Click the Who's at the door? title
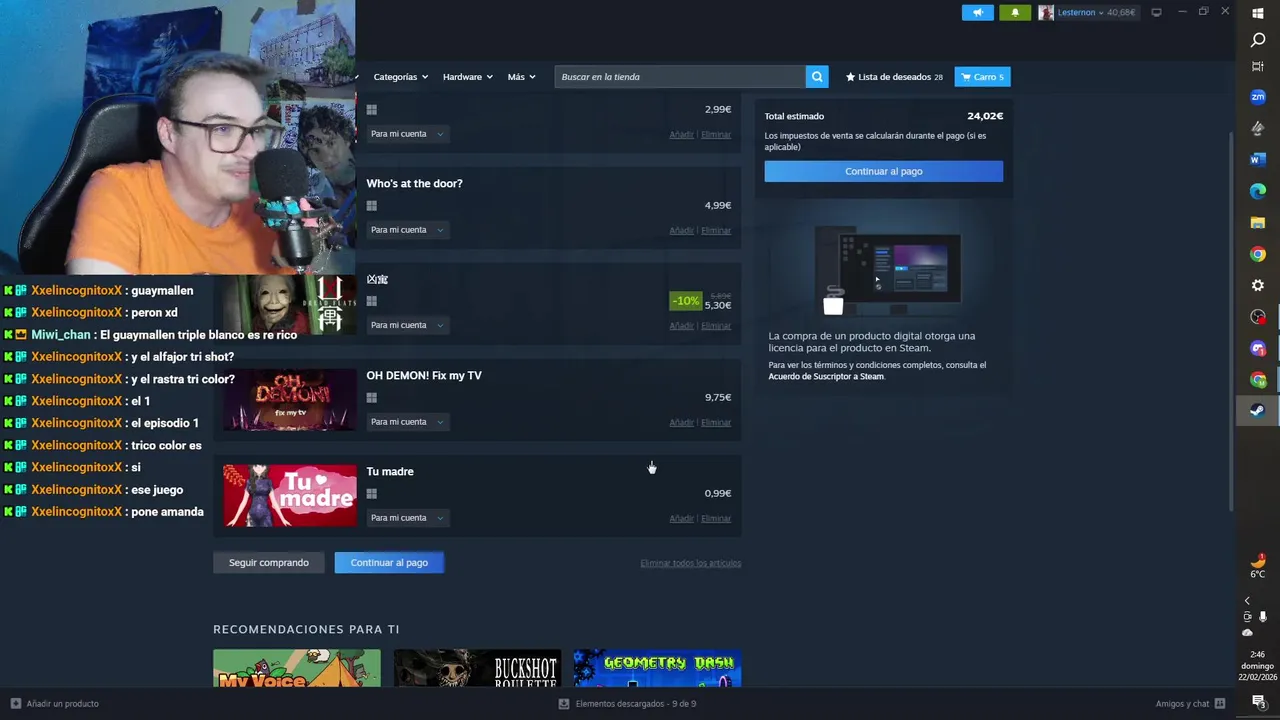The width and height of the screenshot is (1280, 720). (x=414, y=184)
